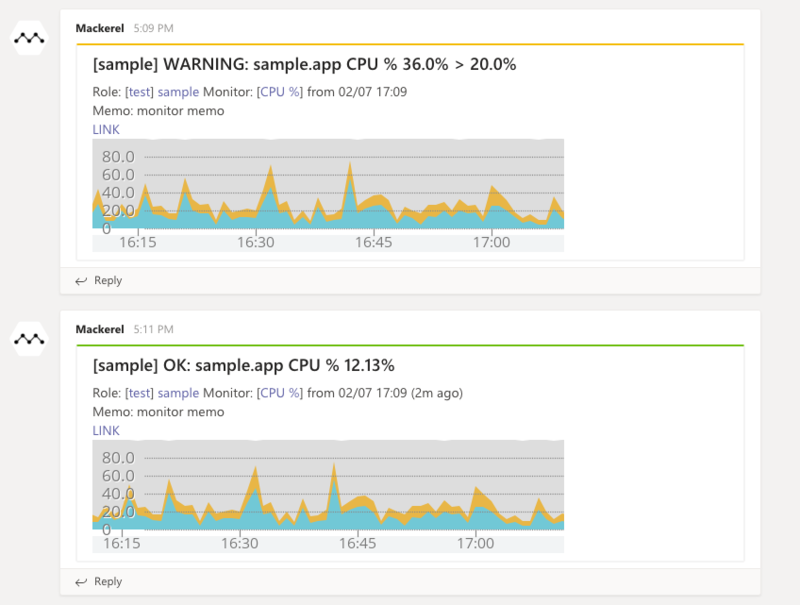800x605 pixels.
Task: Open sample role link in OK card
Action: click(178, 393)
